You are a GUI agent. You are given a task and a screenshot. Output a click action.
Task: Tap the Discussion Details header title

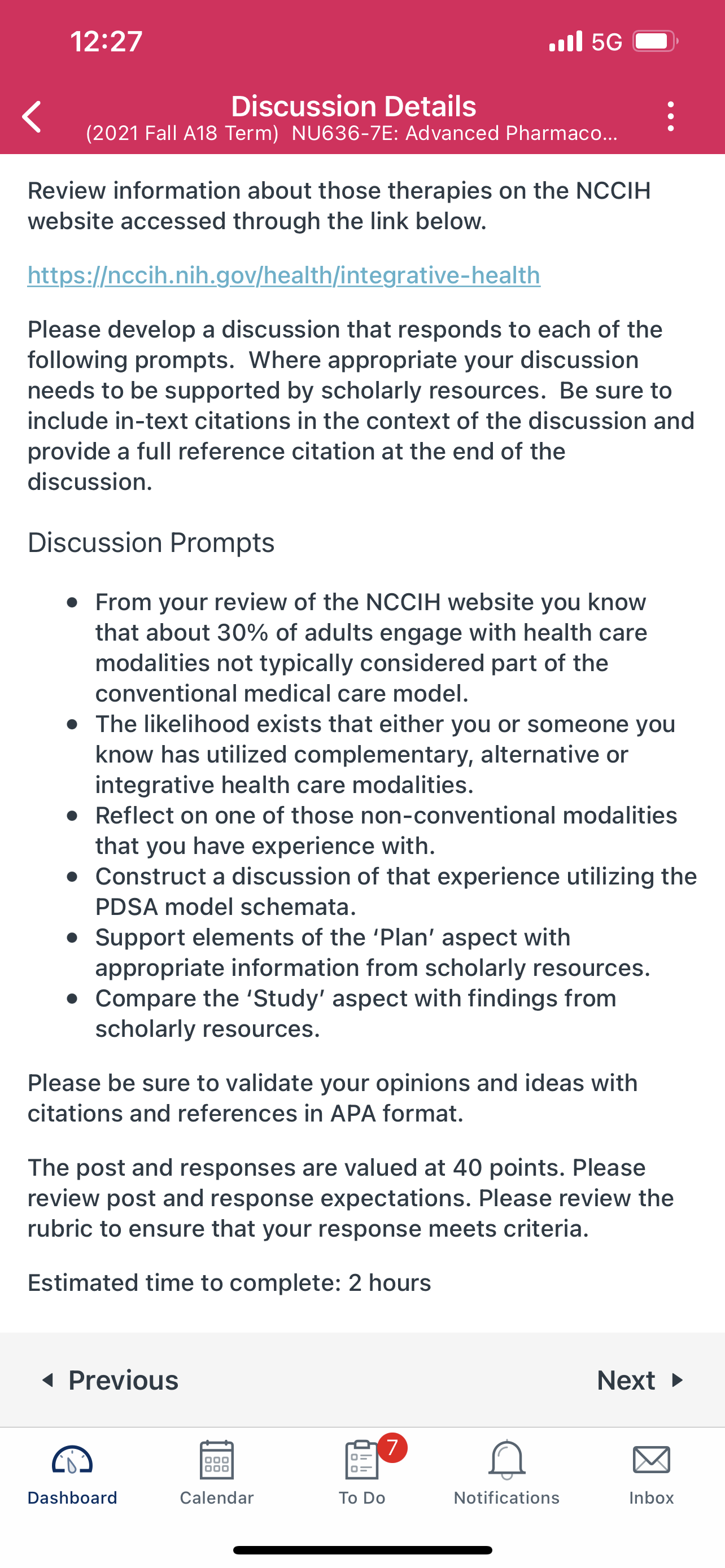coord(353,106)
